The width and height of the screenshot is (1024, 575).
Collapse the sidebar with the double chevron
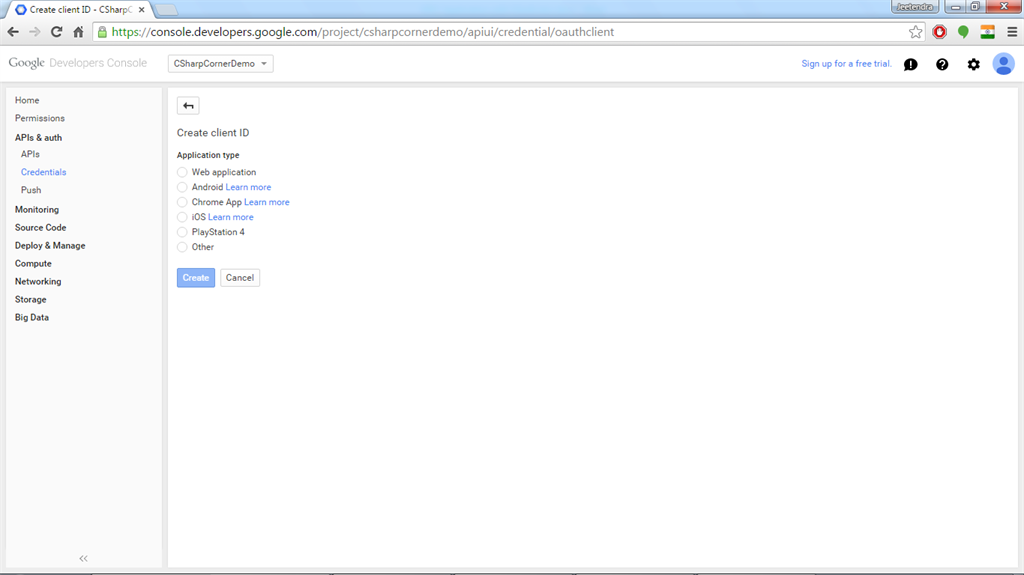pos(84,559)
